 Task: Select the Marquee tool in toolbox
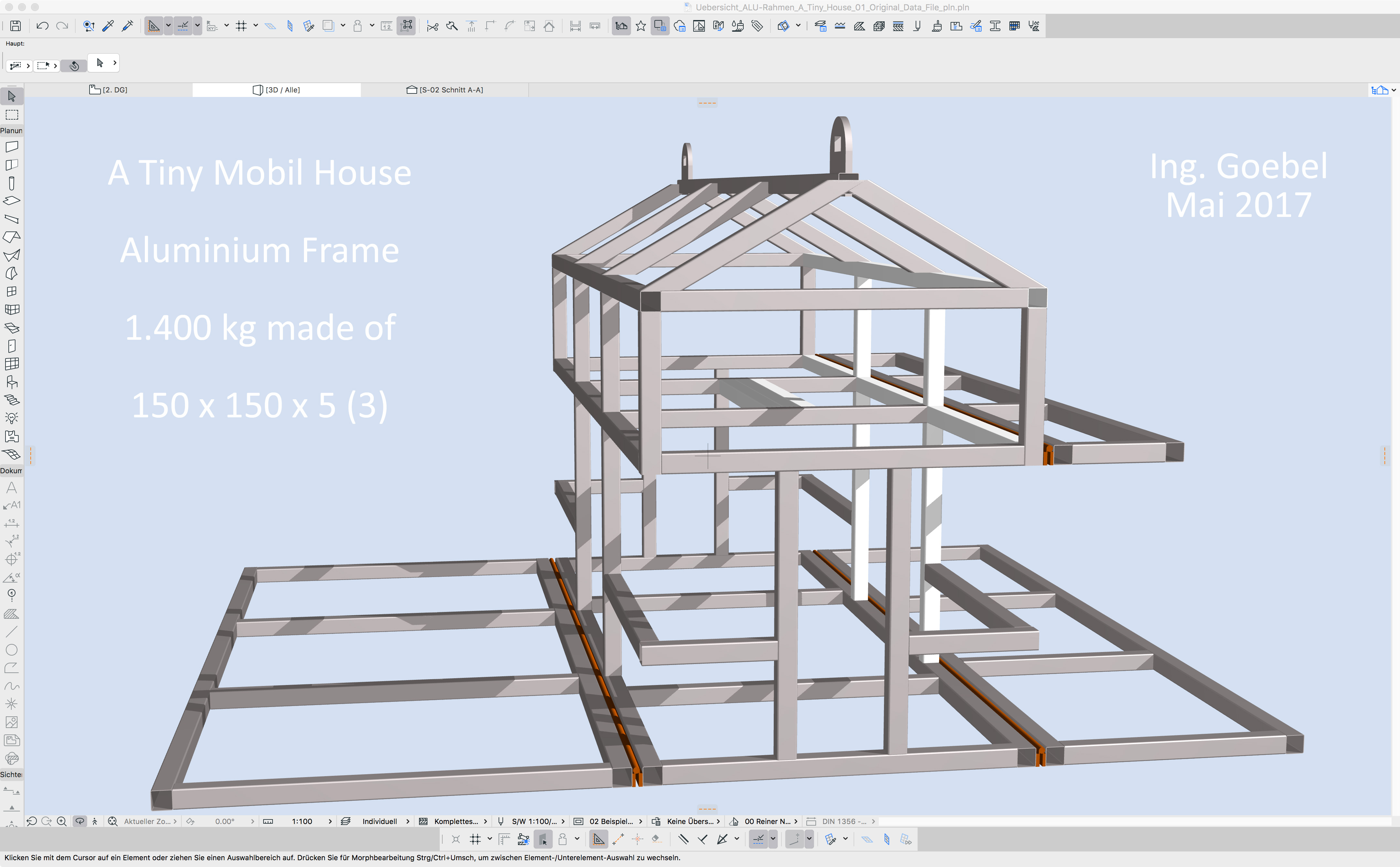(11, 115)
